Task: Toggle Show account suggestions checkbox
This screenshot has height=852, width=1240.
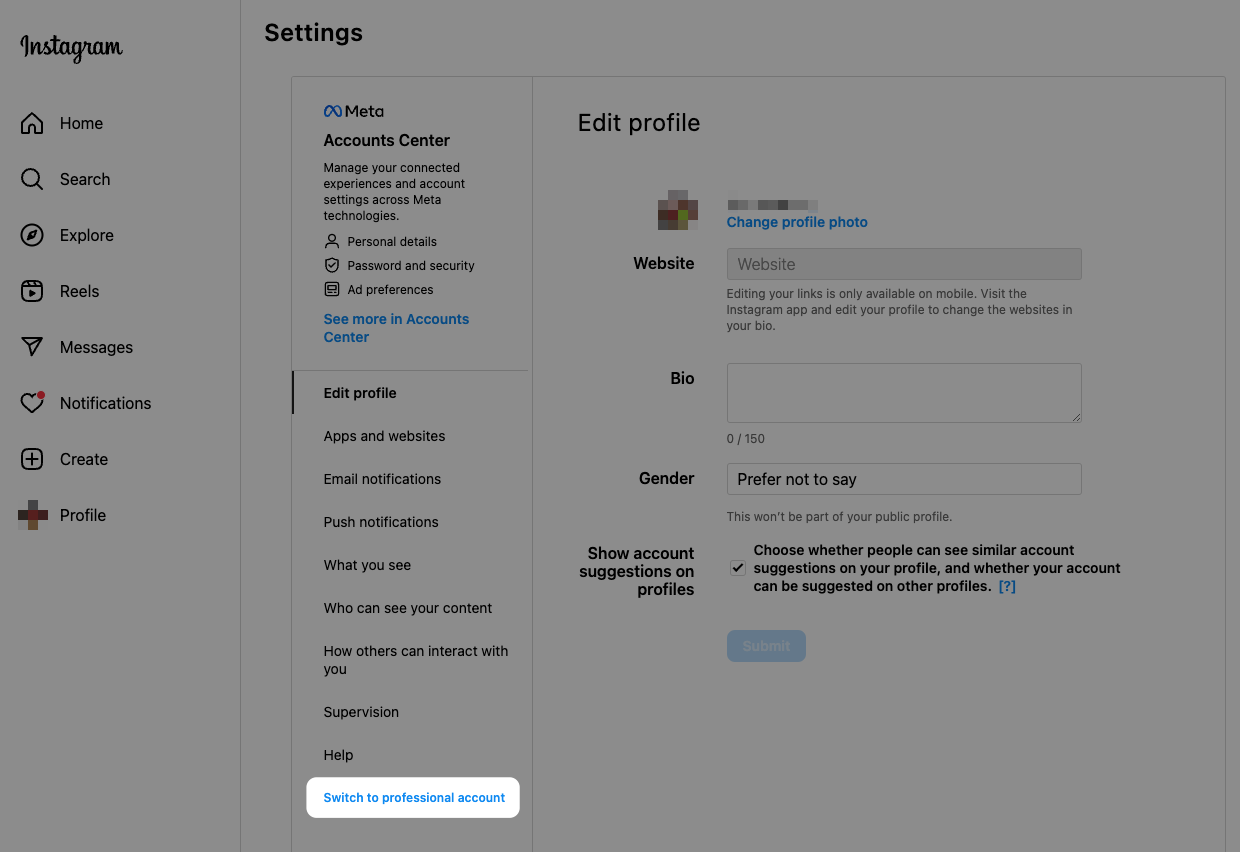Action: pyautogui.click(x=737, y=568)
